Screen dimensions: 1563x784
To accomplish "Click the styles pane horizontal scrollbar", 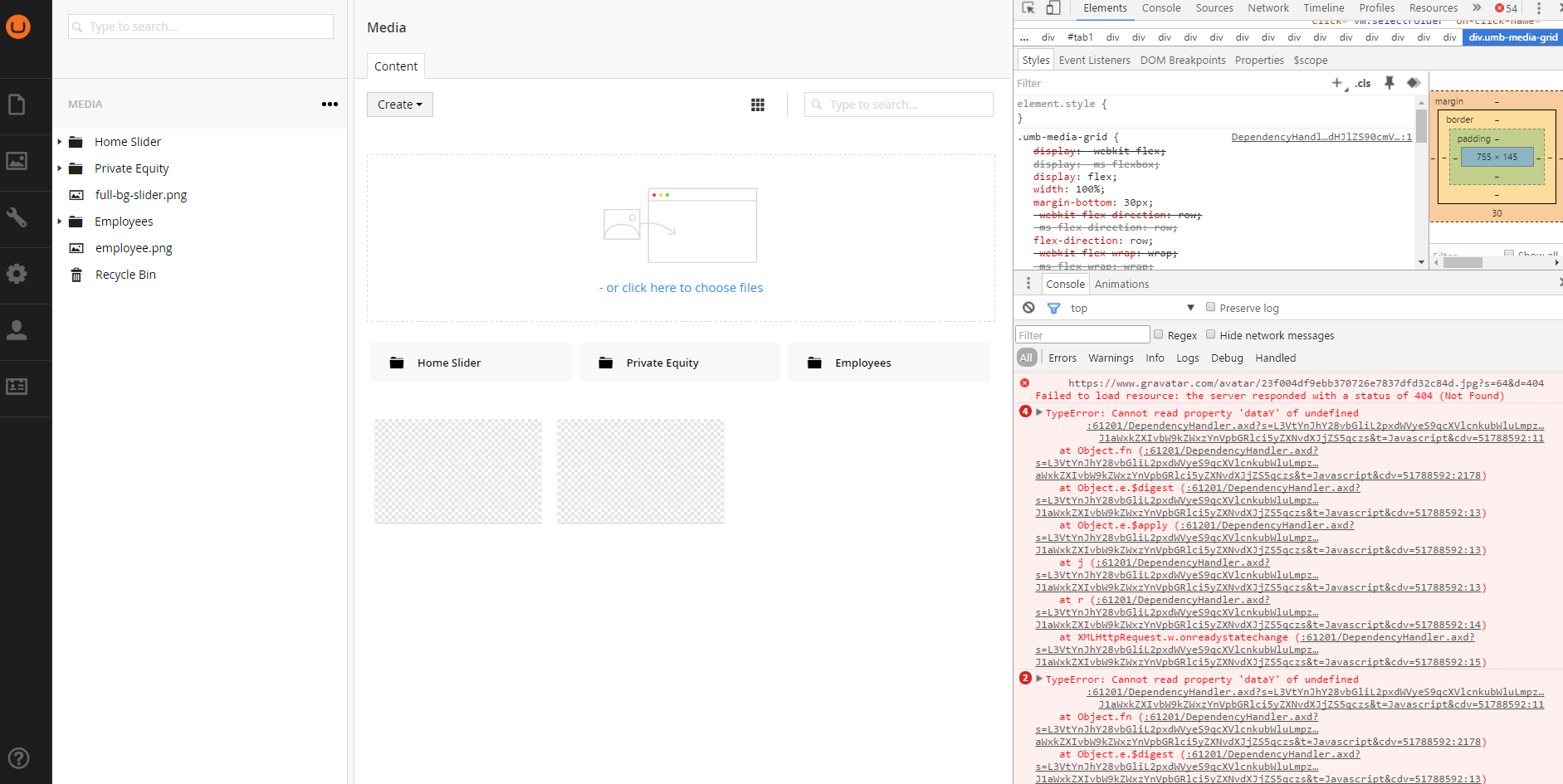I will coord(1463,262).
